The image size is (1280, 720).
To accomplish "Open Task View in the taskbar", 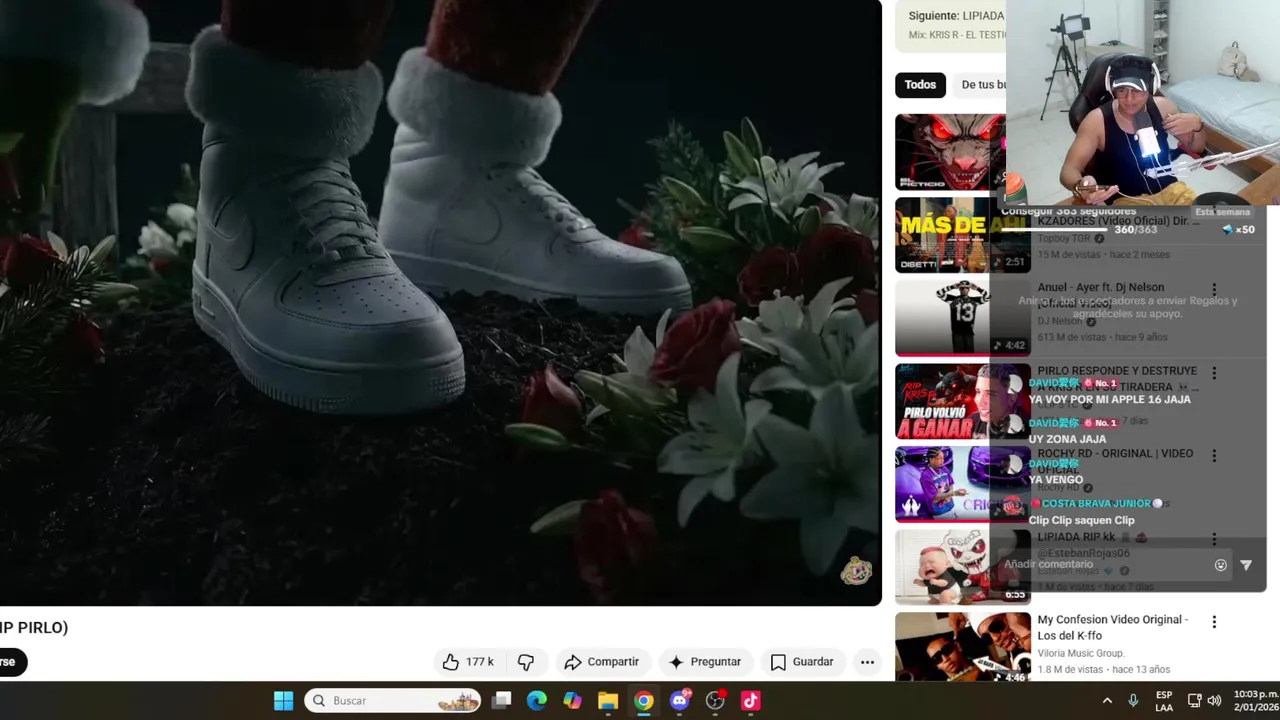I will tap(502, 701).
